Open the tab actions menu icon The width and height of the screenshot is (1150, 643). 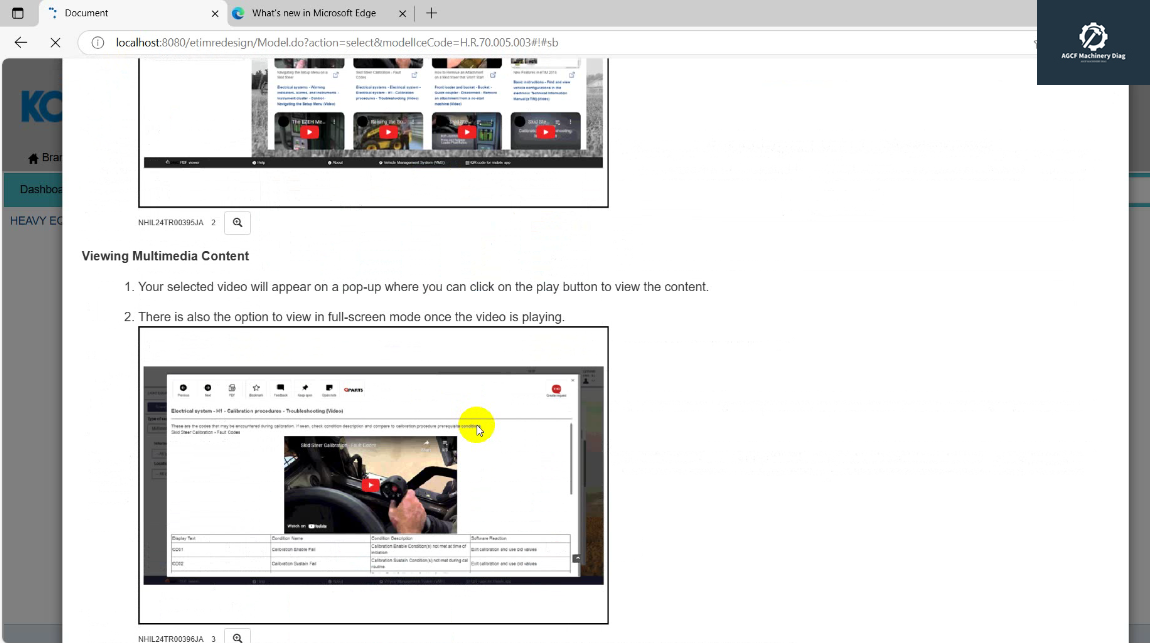[x=17, y=13]
